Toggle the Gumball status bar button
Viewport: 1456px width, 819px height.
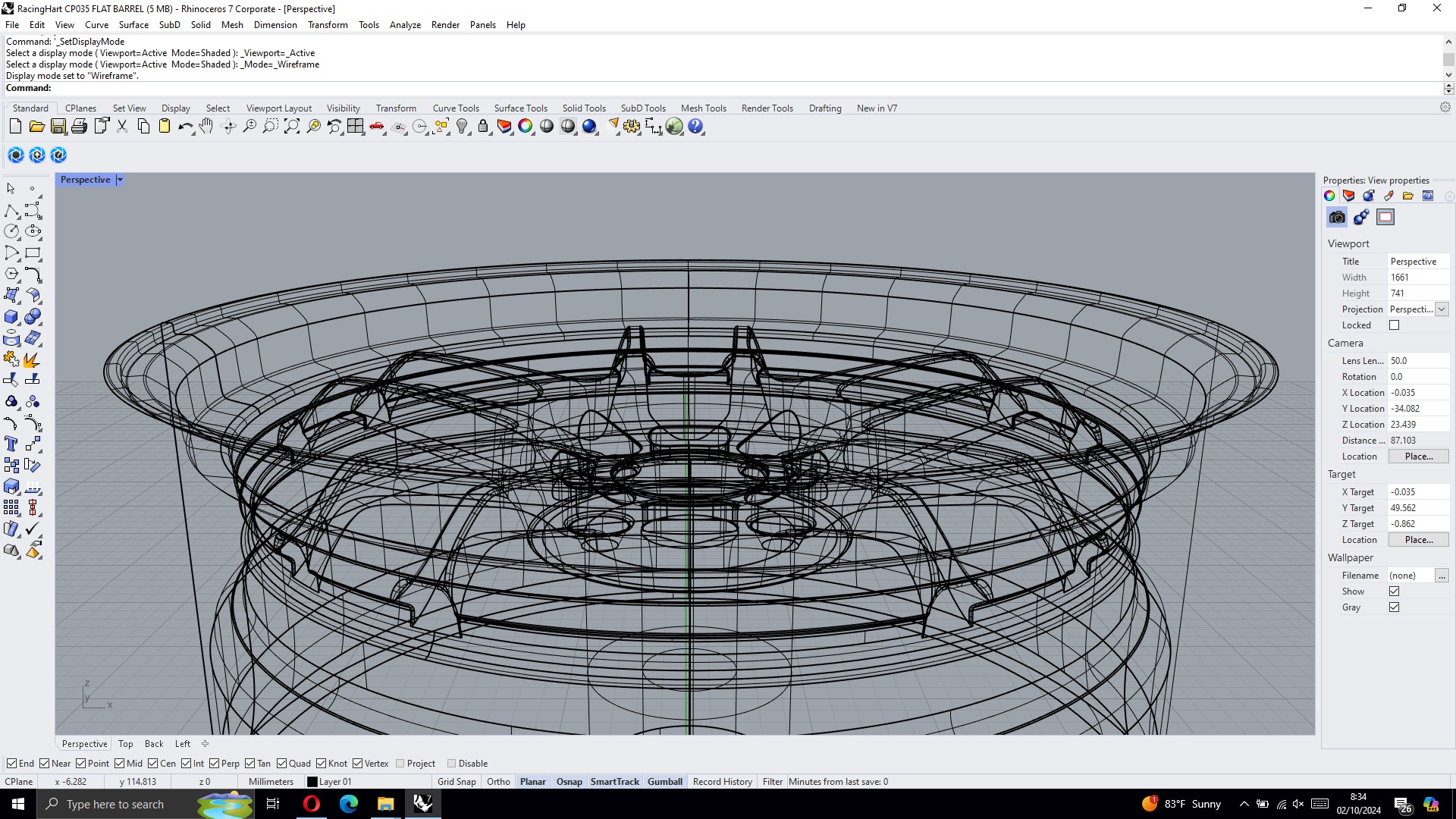(664, 782)
